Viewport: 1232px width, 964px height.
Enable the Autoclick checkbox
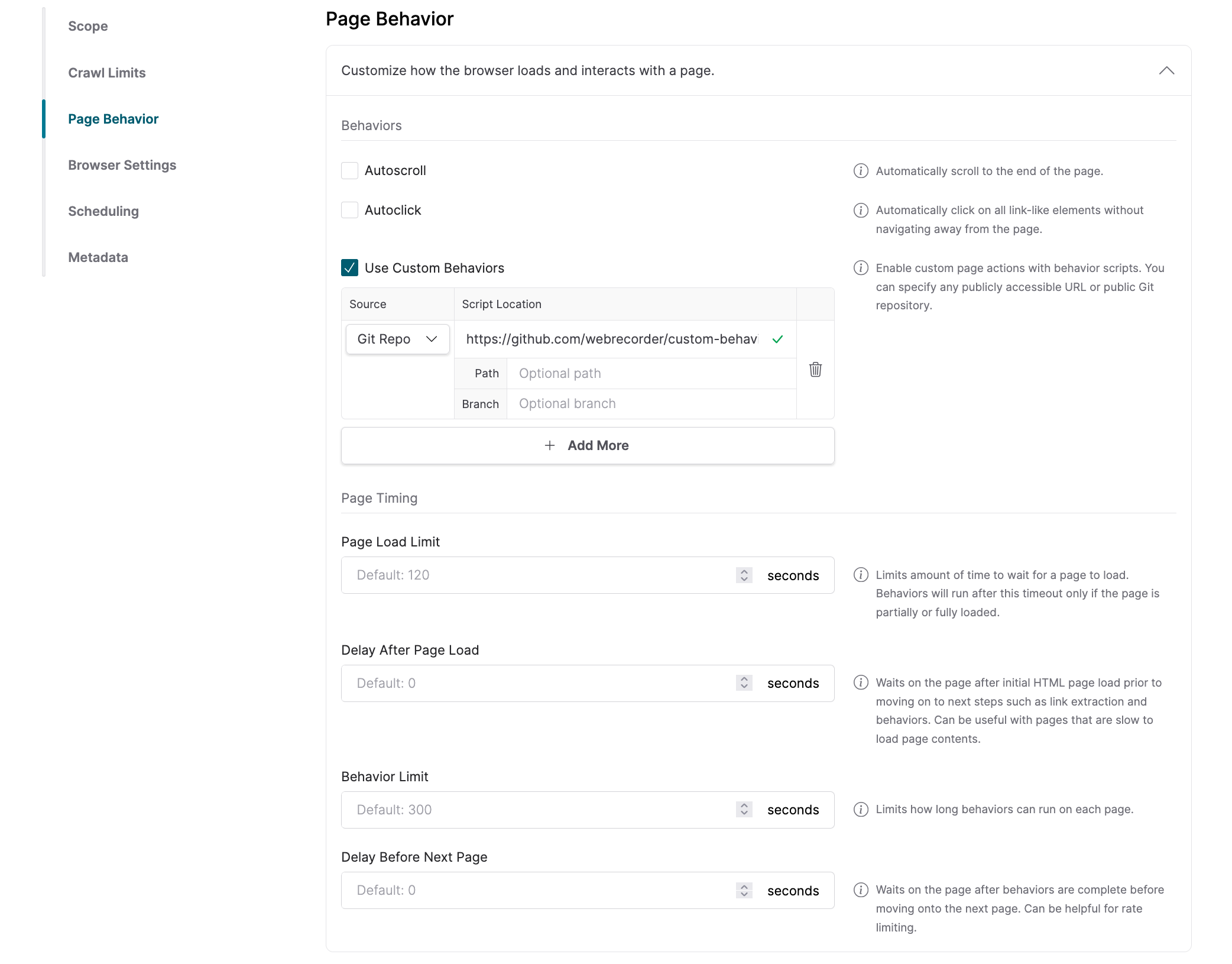[x=349, y=210]
